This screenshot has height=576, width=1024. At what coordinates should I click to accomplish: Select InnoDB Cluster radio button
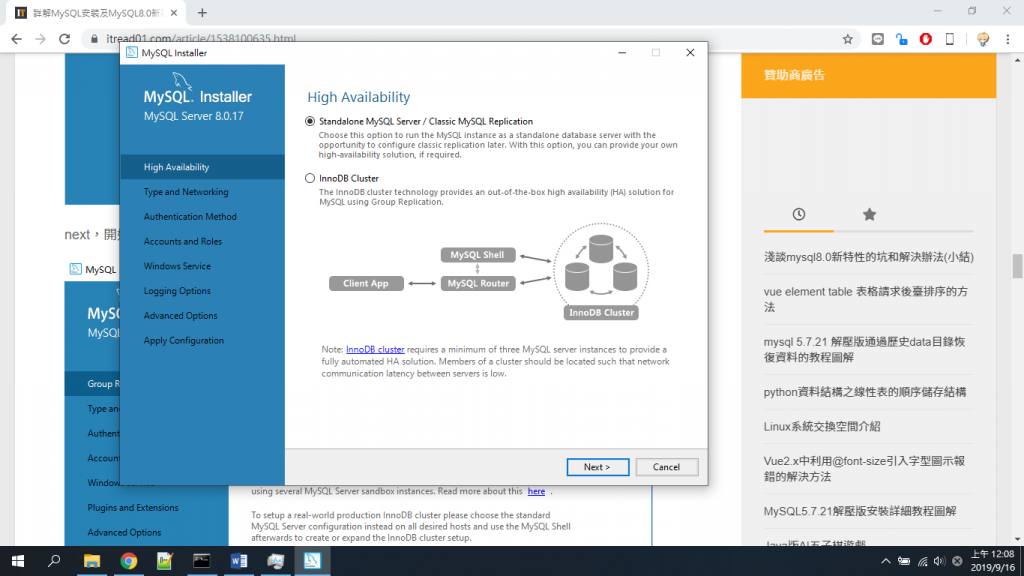(310, 178)
